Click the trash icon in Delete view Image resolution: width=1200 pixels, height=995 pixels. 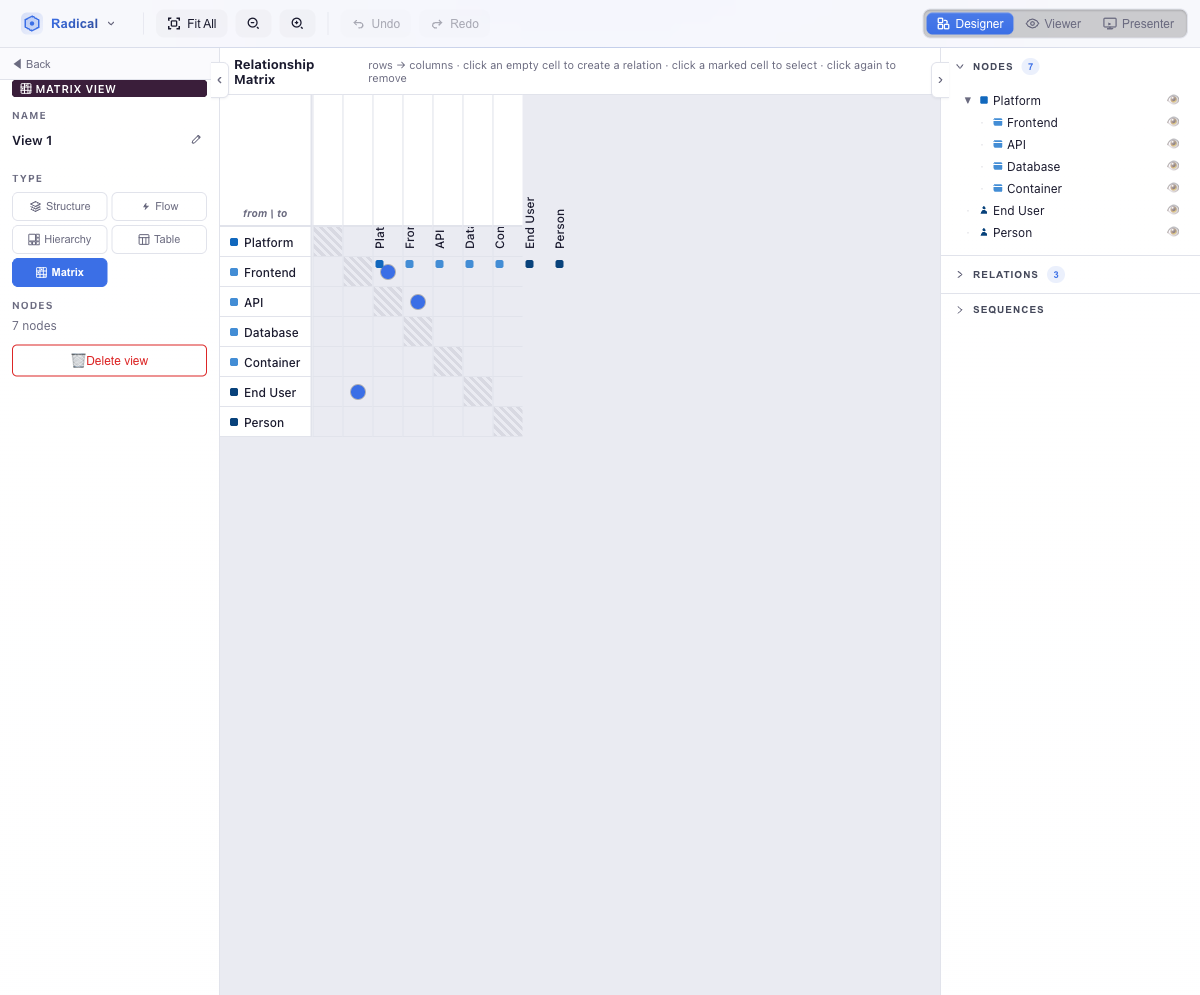coord(78,360)
